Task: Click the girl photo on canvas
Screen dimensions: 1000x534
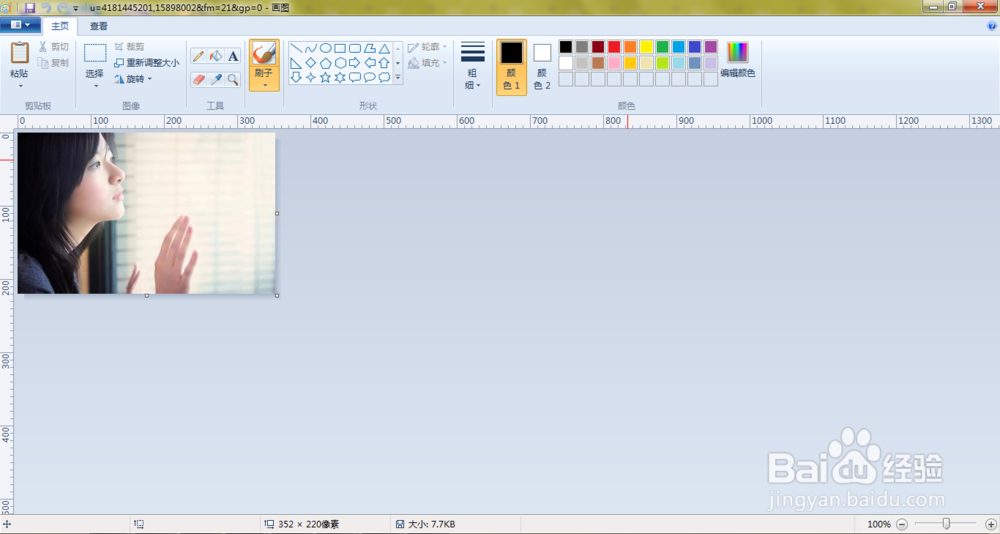Action: click(x=146, y=213)
